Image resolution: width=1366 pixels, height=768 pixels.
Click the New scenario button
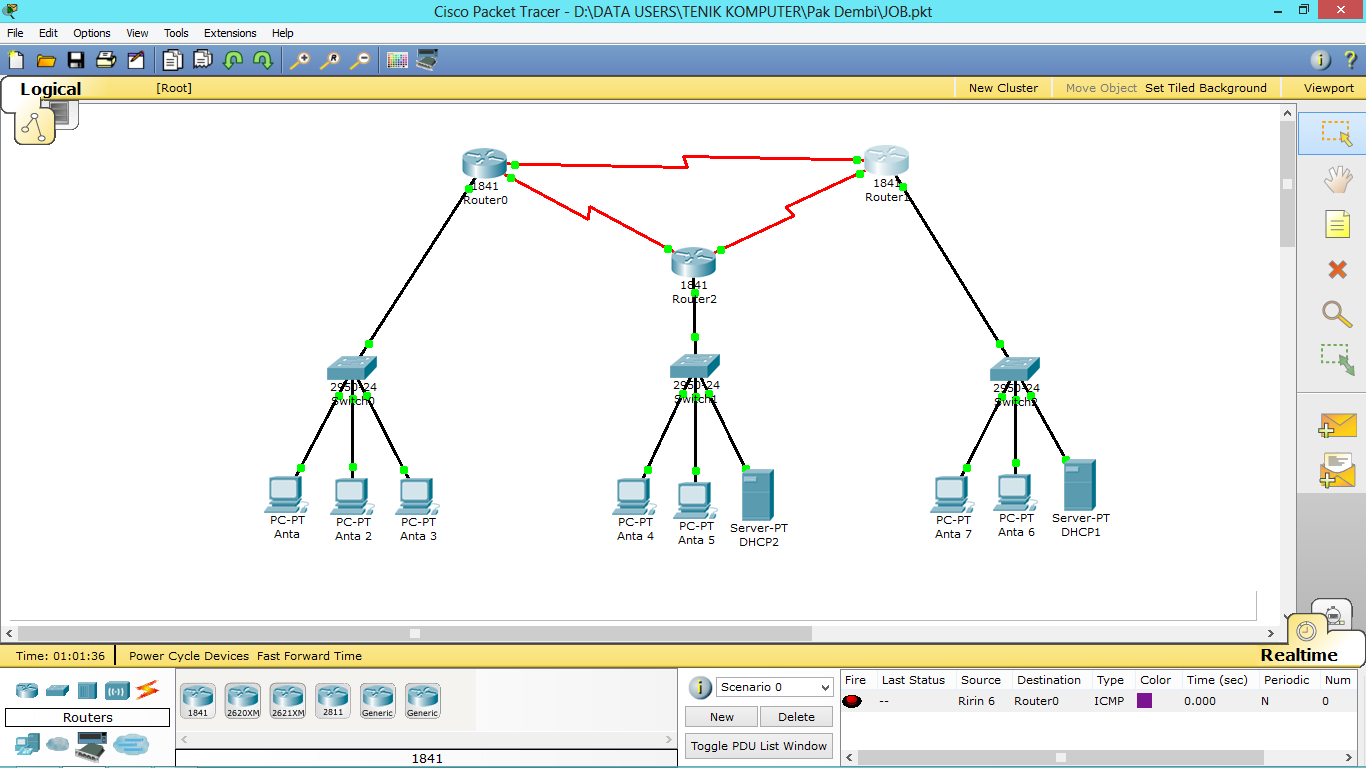pyautogui.click(x=722, y=717)
